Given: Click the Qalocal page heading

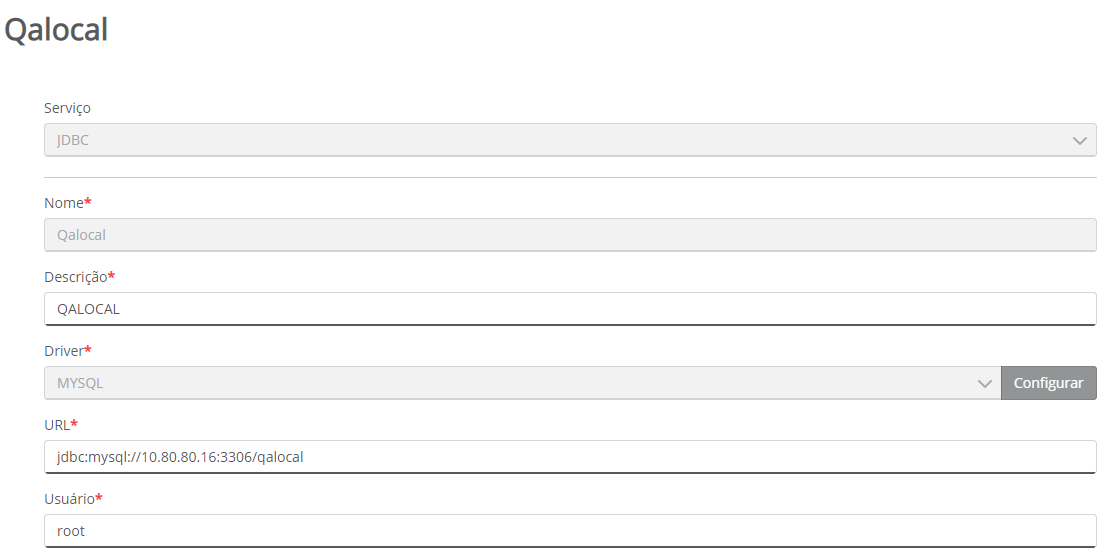Looking at the screenshot, I should click(56, 31).
